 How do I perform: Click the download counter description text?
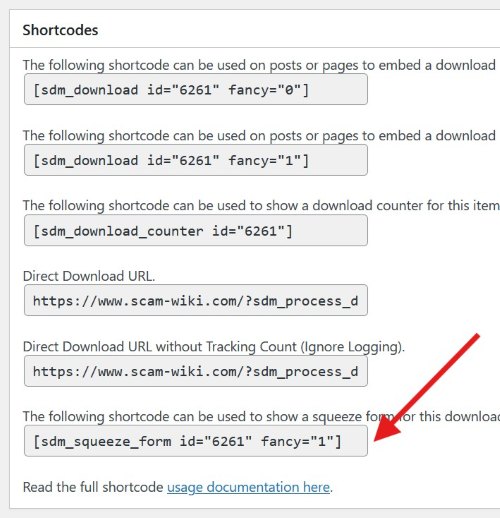[261, 206]
